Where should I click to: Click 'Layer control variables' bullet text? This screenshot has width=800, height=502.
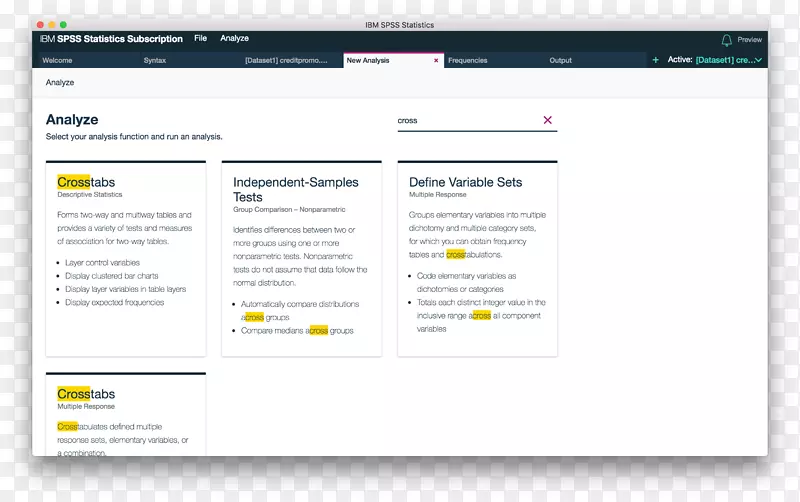click(x=102, y=263)
